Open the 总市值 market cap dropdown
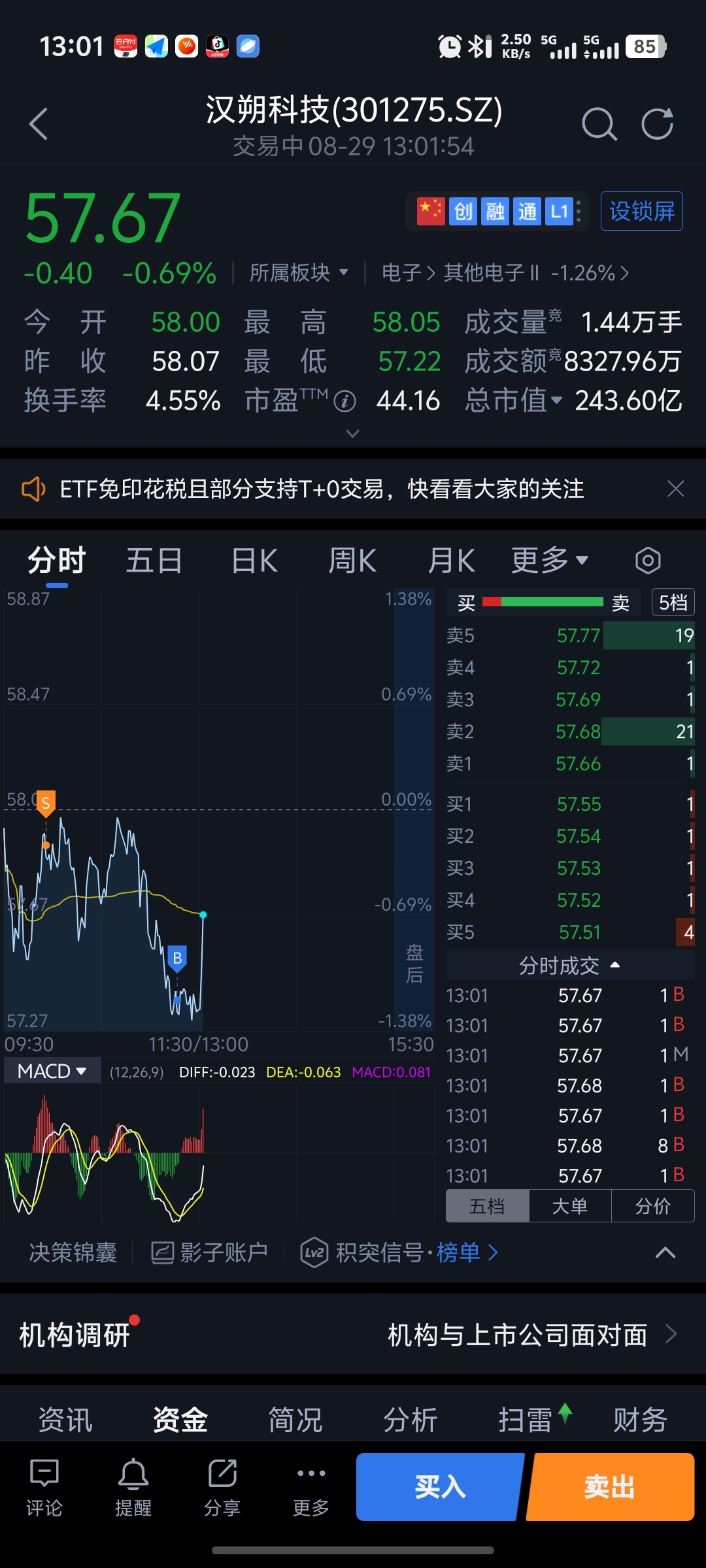The width and height of the screenshot is (706, 1568). coord(513,400)
